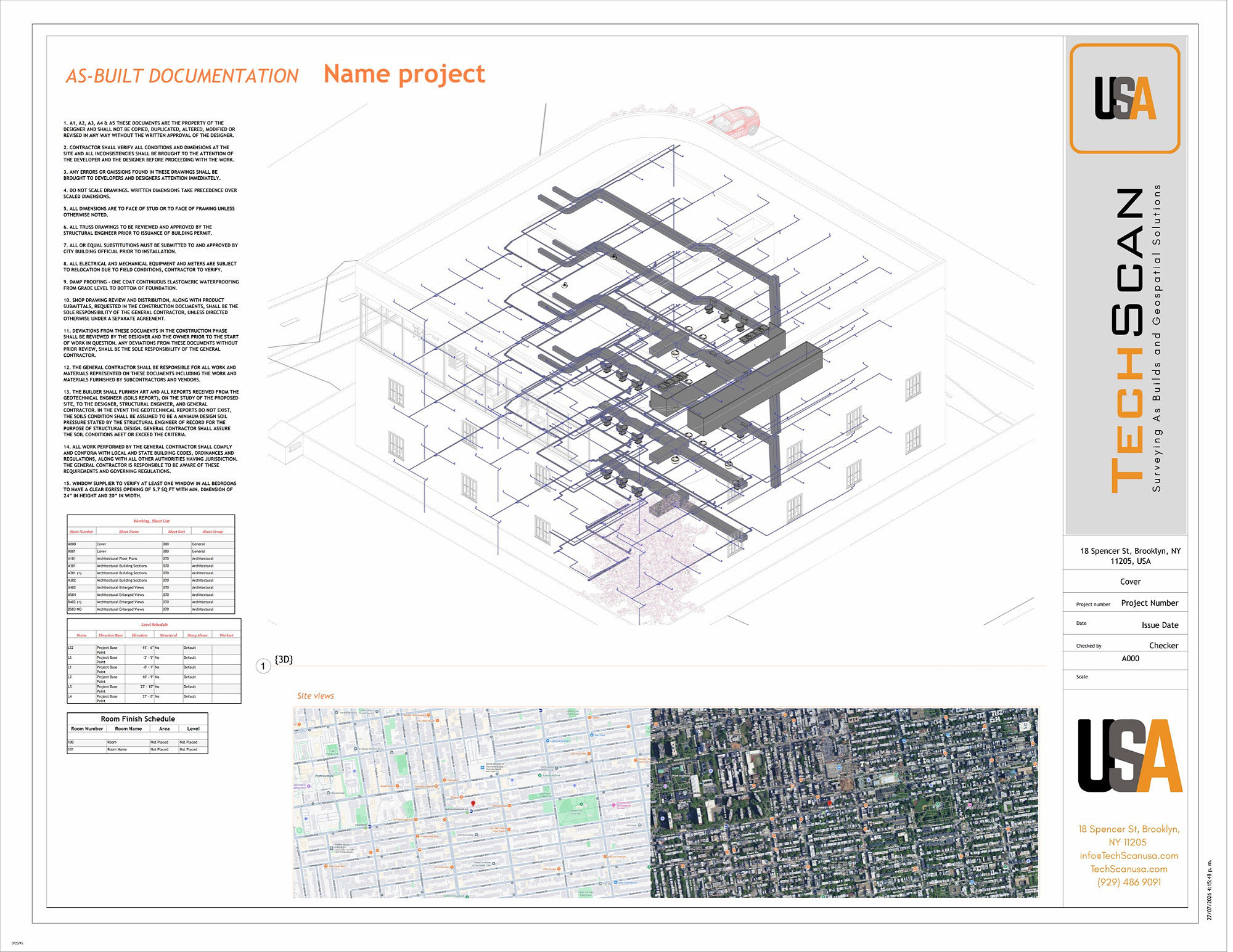
Task: Click the 'Project Number' title block field
Action: 1149,603
